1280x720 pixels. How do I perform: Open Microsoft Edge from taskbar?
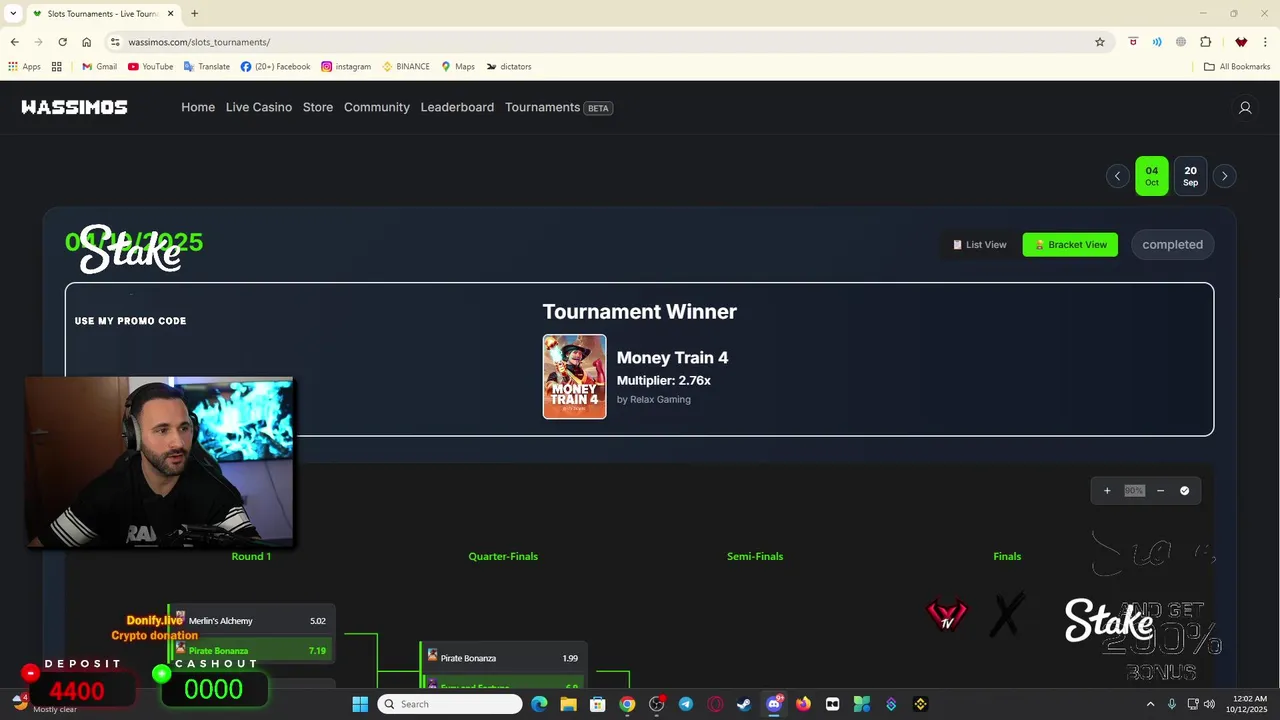(539, 704)
